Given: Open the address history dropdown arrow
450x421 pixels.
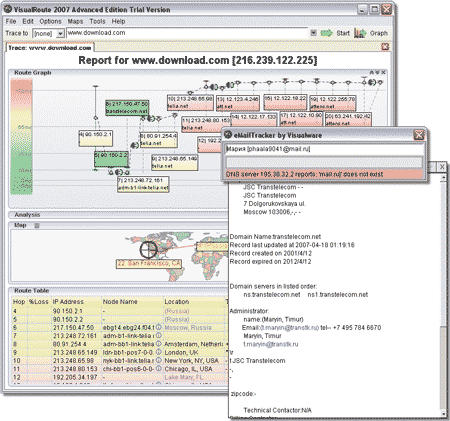Looking at the screenshot, I should point(313,33).
